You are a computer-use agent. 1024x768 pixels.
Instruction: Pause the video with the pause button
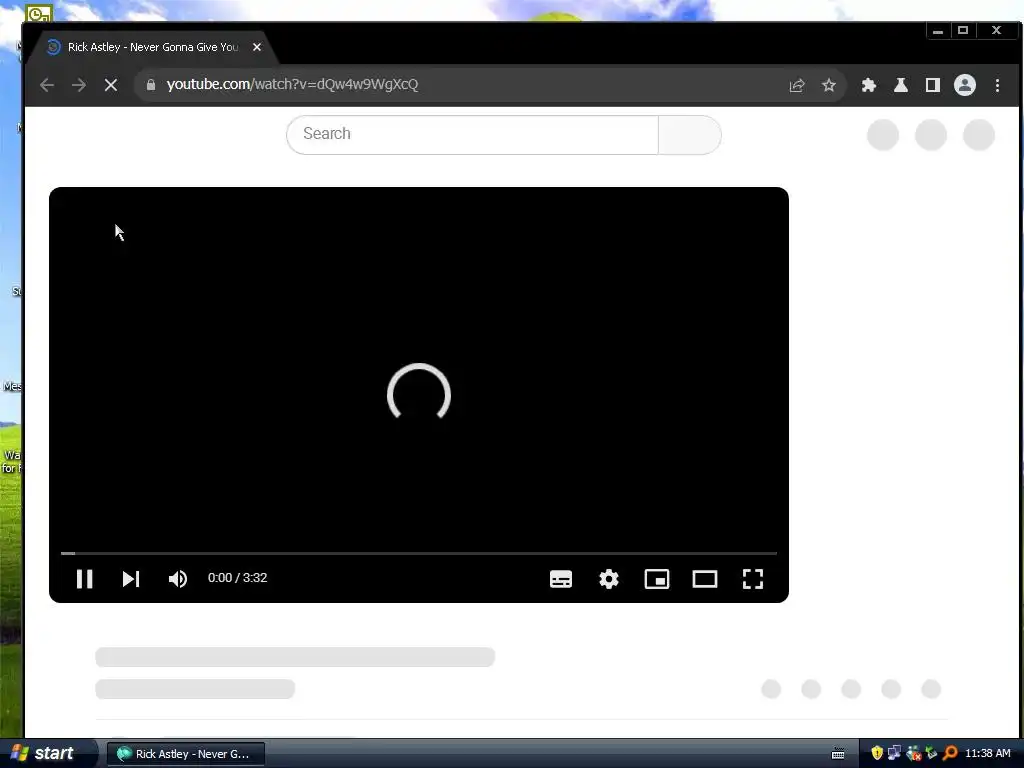point(84,579)
